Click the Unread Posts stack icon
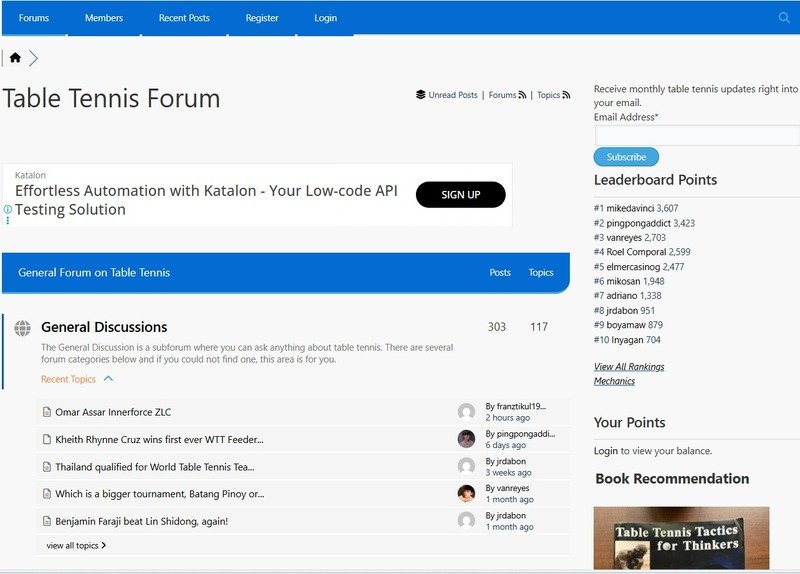This screenshot has height=574, width=800. click(421, 95)
